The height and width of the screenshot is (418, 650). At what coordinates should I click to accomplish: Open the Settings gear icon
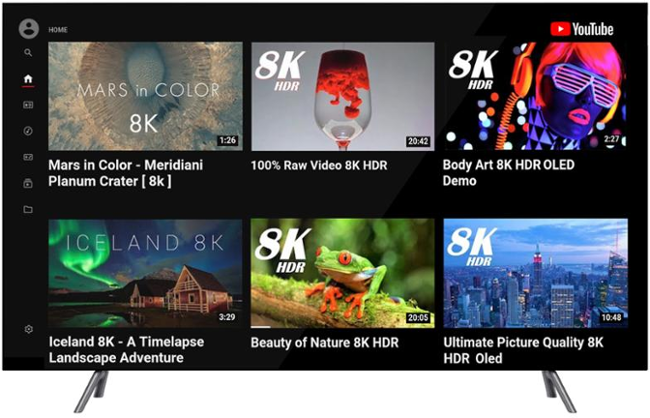click(x=28, y=329)
